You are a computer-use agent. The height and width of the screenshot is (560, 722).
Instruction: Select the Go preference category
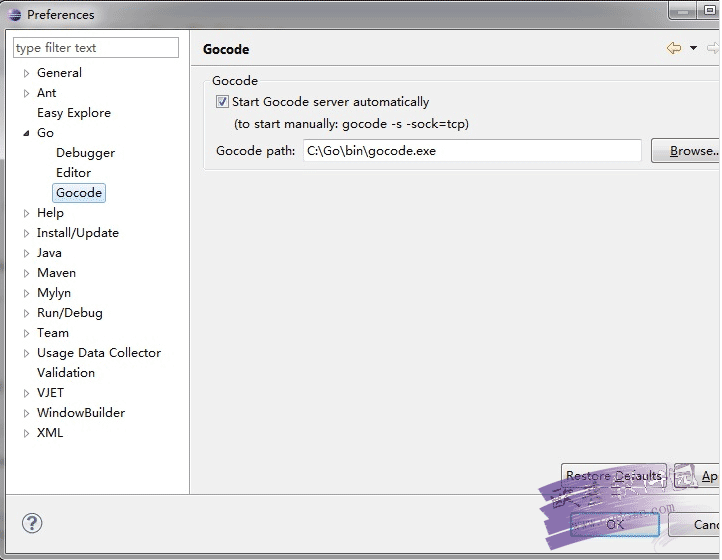(x=45, y=133)
